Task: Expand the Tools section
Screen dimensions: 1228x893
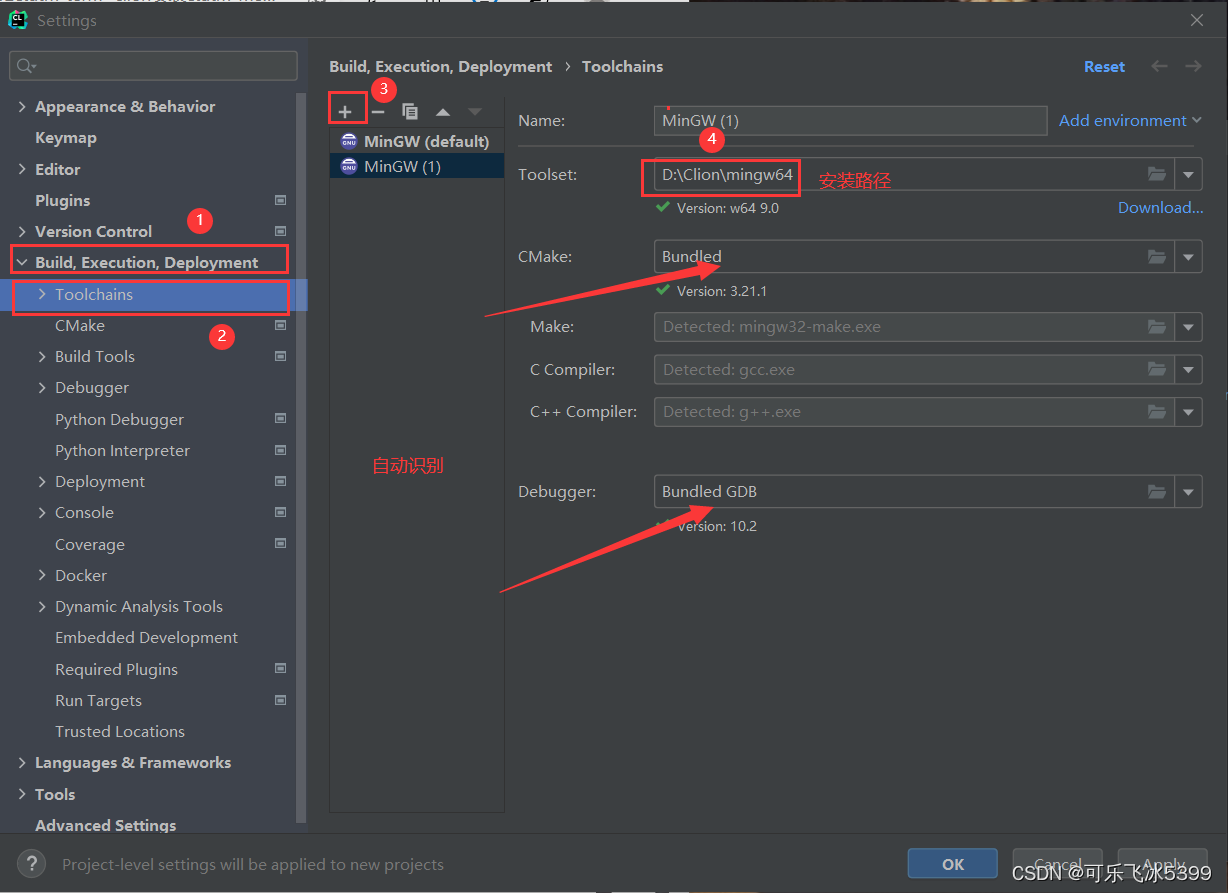Action: [22, 794]
